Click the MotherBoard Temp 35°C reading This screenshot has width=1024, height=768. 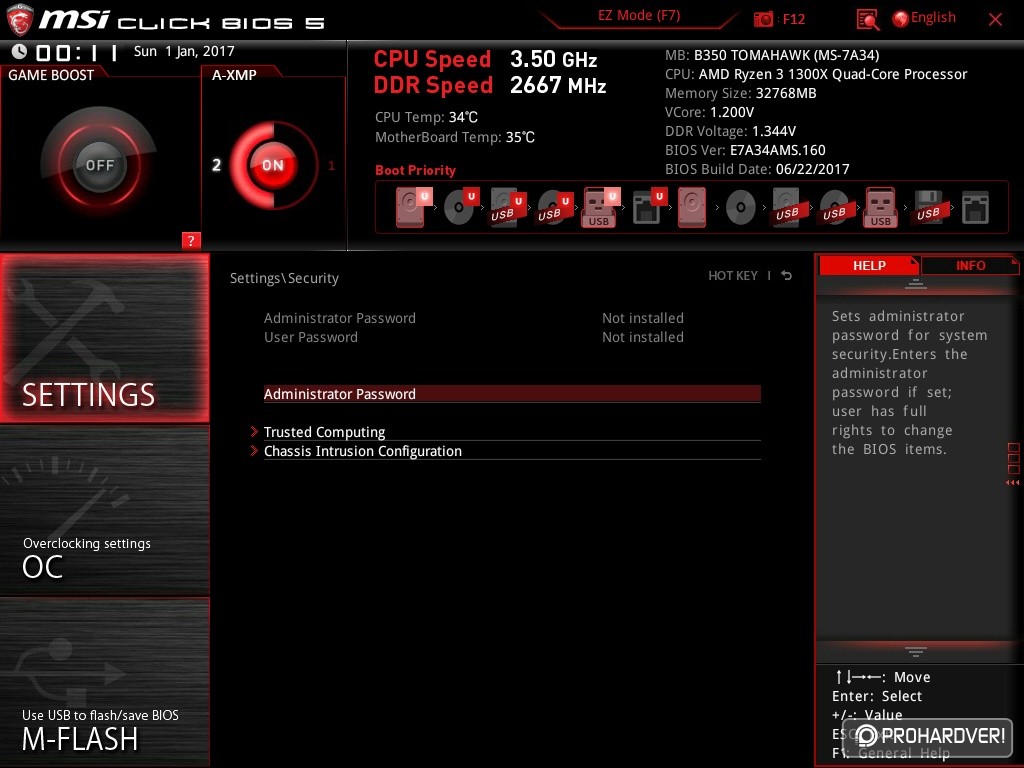[x=455, y=137]
